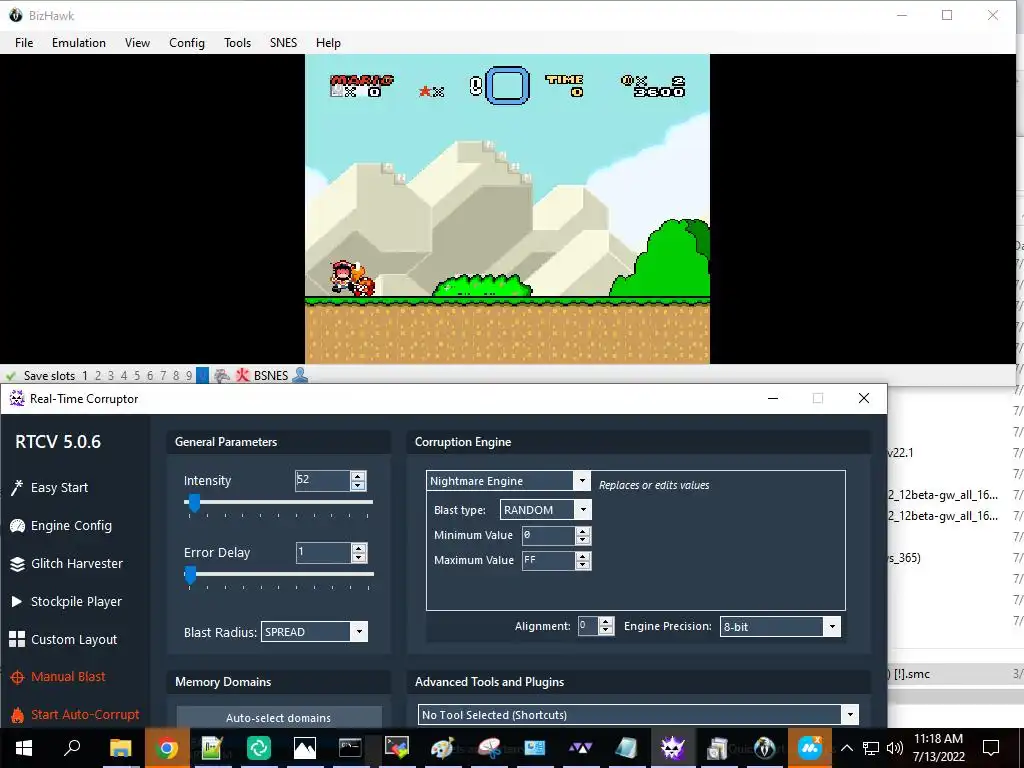Open the Photos app taskbar icon

304,748
